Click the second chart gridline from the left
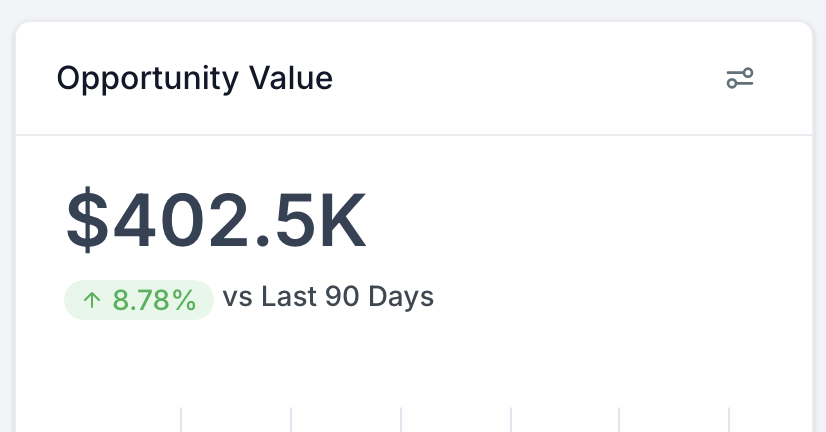Viewport: 826px width, 432px height. pyautogui.click(x=291, y=420)
